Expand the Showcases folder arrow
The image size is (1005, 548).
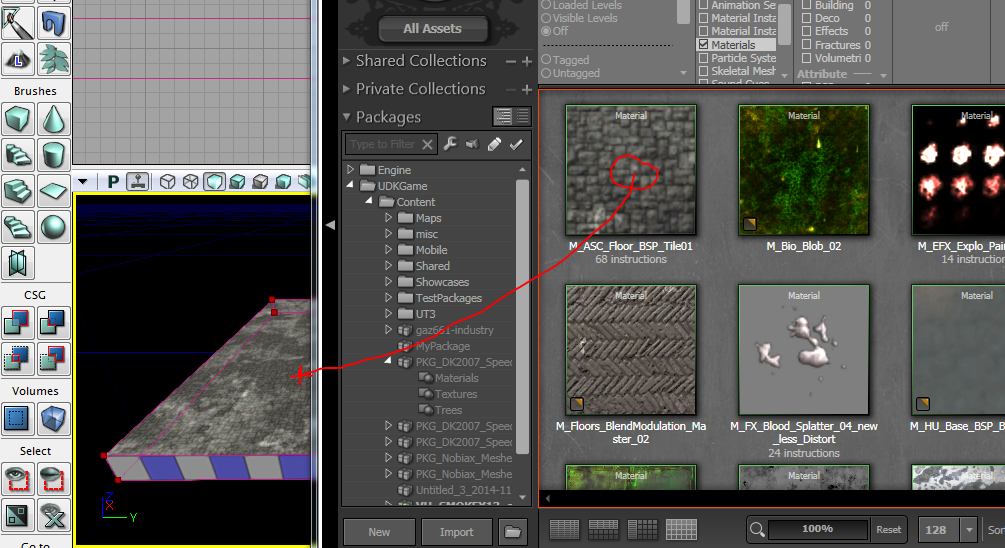point(388,282)
